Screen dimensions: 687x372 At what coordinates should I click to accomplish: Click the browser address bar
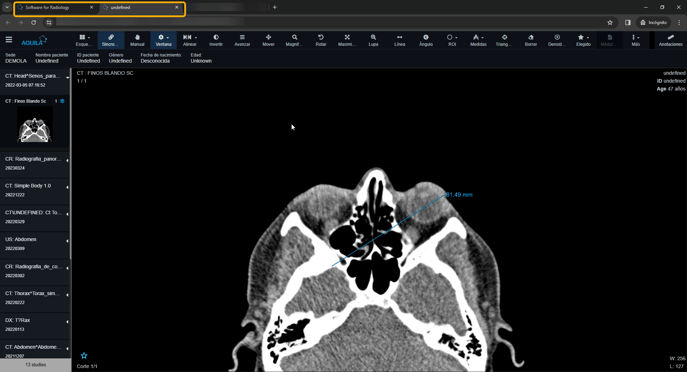pyautogui.click(x=329, y=22)
